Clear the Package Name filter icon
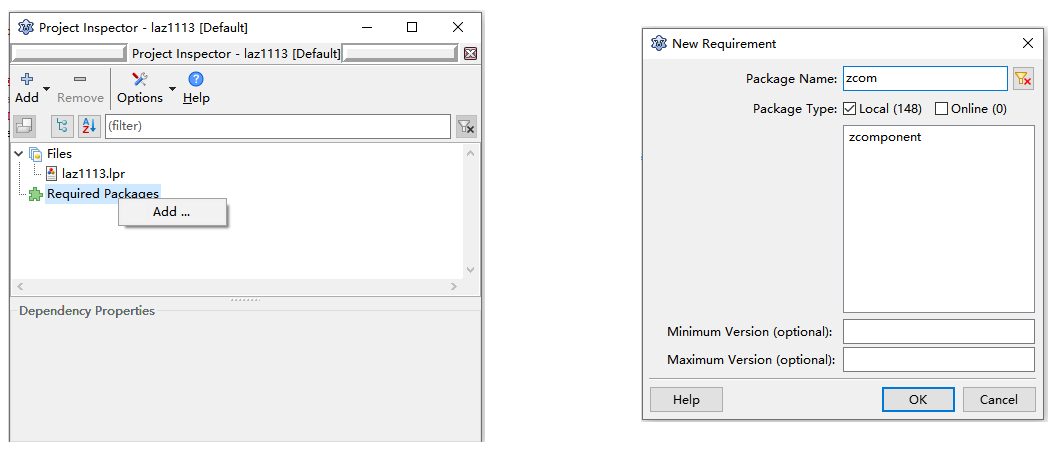This screenshot has height=455, width=1064. click(1023, 79)
